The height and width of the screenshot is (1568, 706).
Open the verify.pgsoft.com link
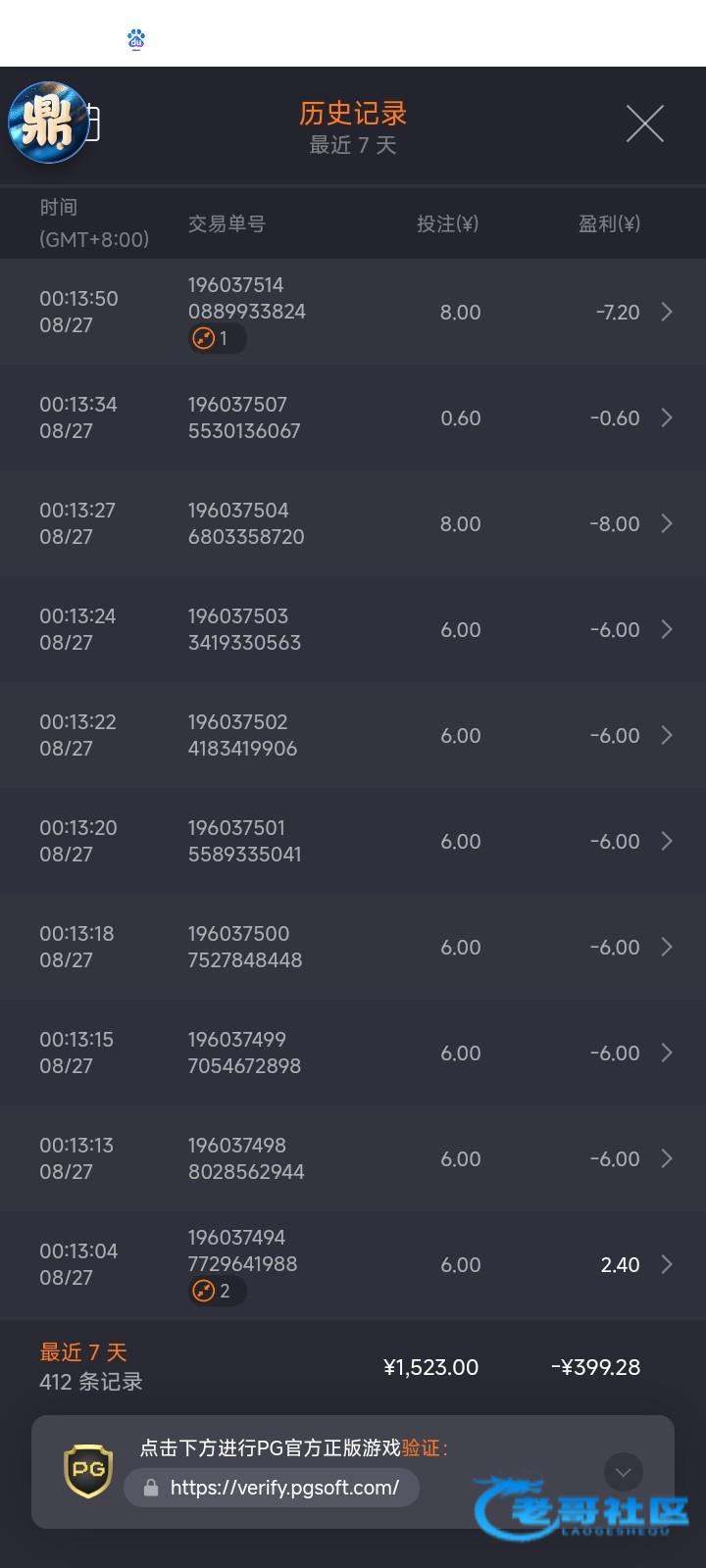[x=284, y=1488]
